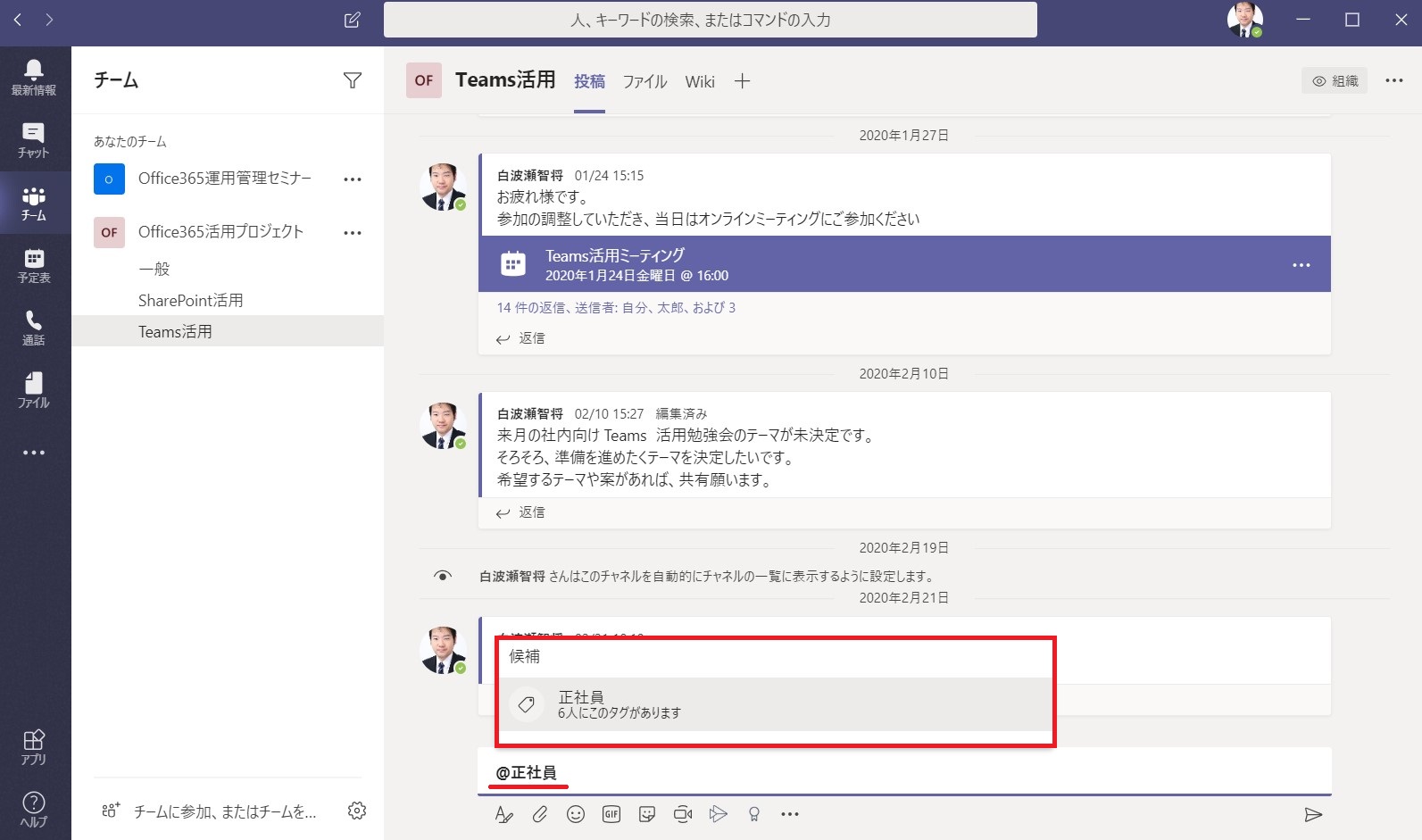Screen dimensions: 1422x840
Task: Click the sender avatar on 02/10 message
Action: coord(443,426)
